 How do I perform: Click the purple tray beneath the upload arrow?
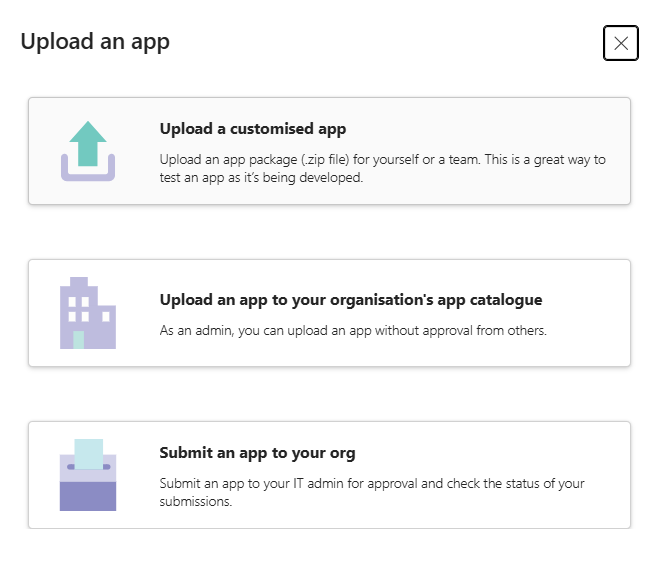pyautogui.click(x=88, y=176)
